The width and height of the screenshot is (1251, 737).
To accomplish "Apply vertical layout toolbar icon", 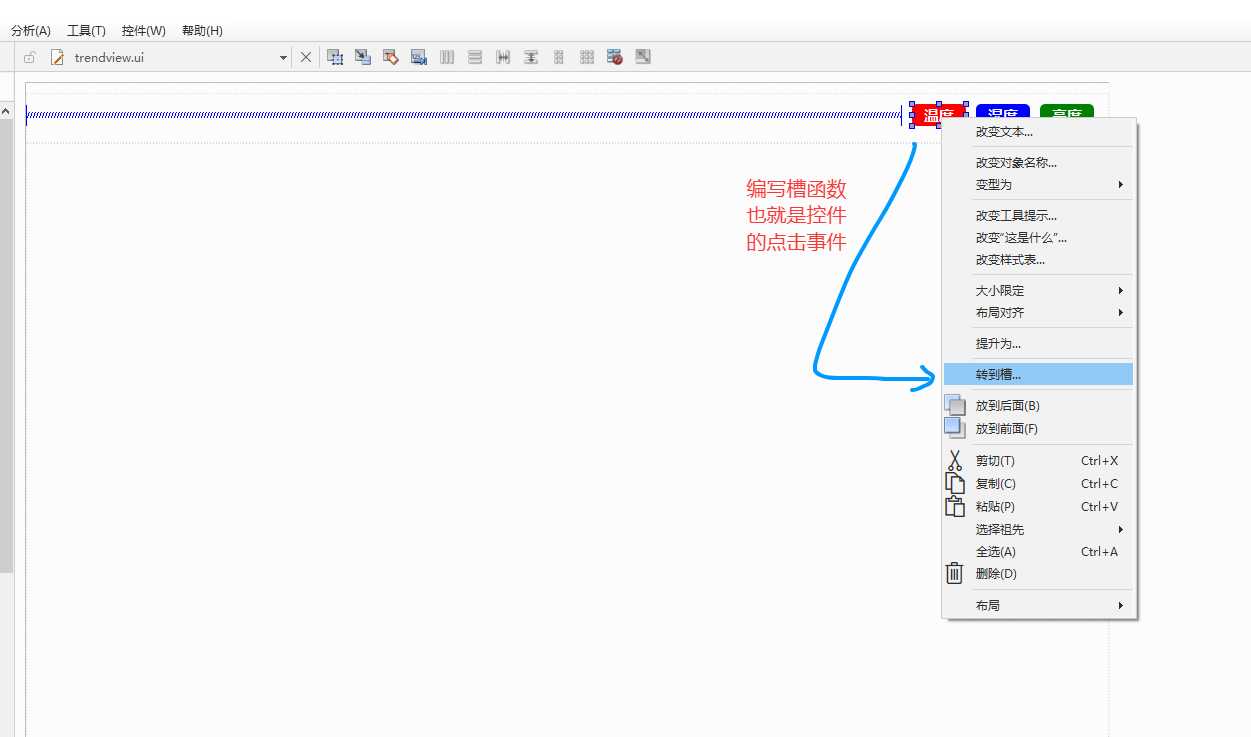I will tap(475, 57).
